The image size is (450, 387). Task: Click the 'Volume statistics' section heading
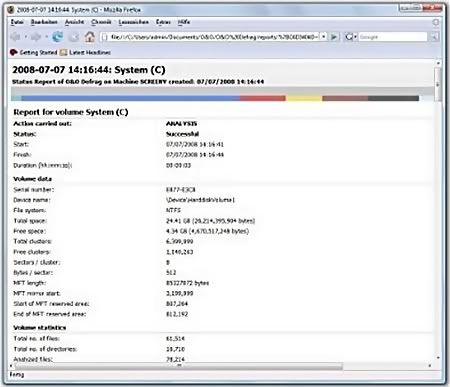tap(39, 328)
